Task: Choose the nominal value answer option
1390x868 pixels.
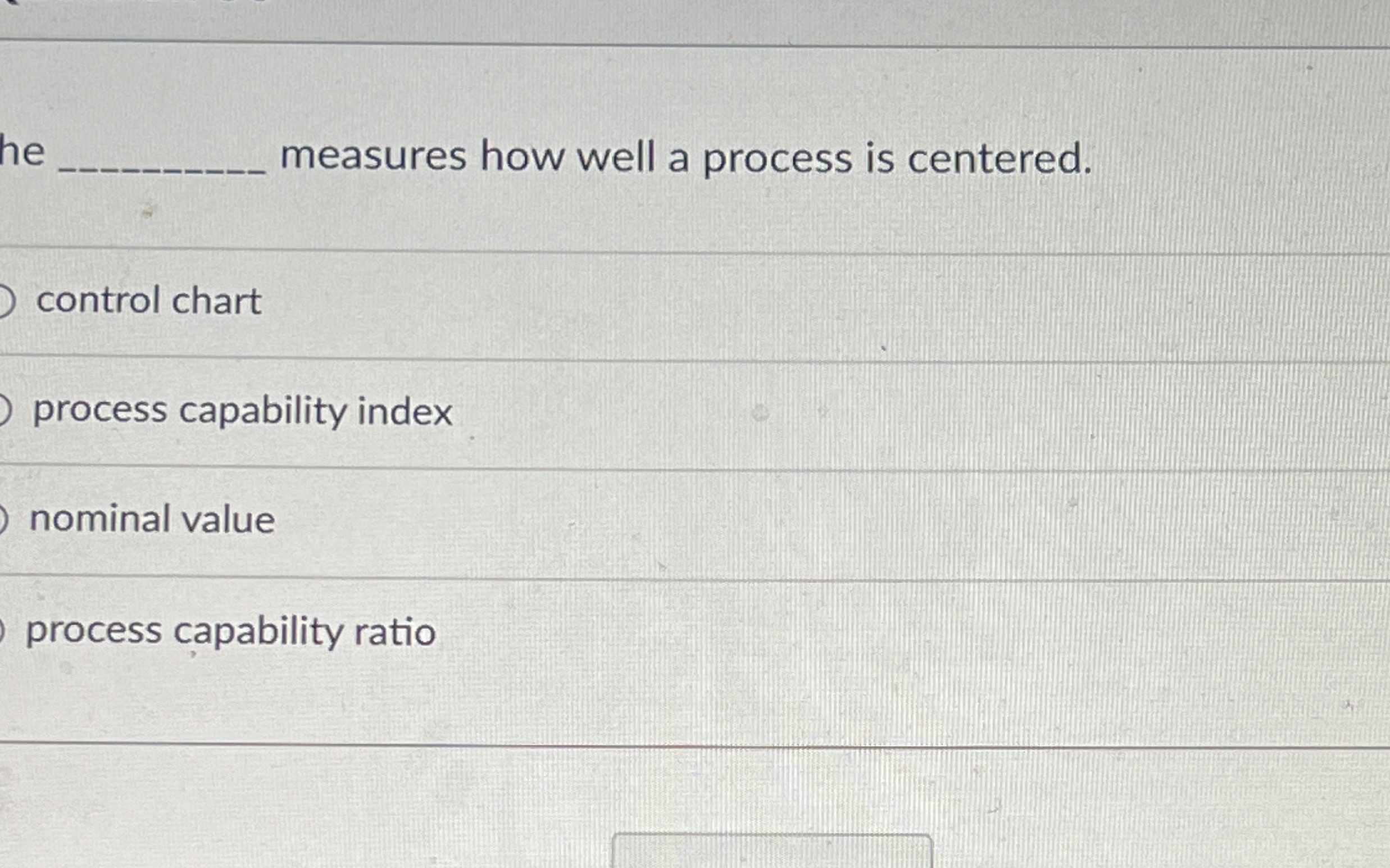Action: 4,519
